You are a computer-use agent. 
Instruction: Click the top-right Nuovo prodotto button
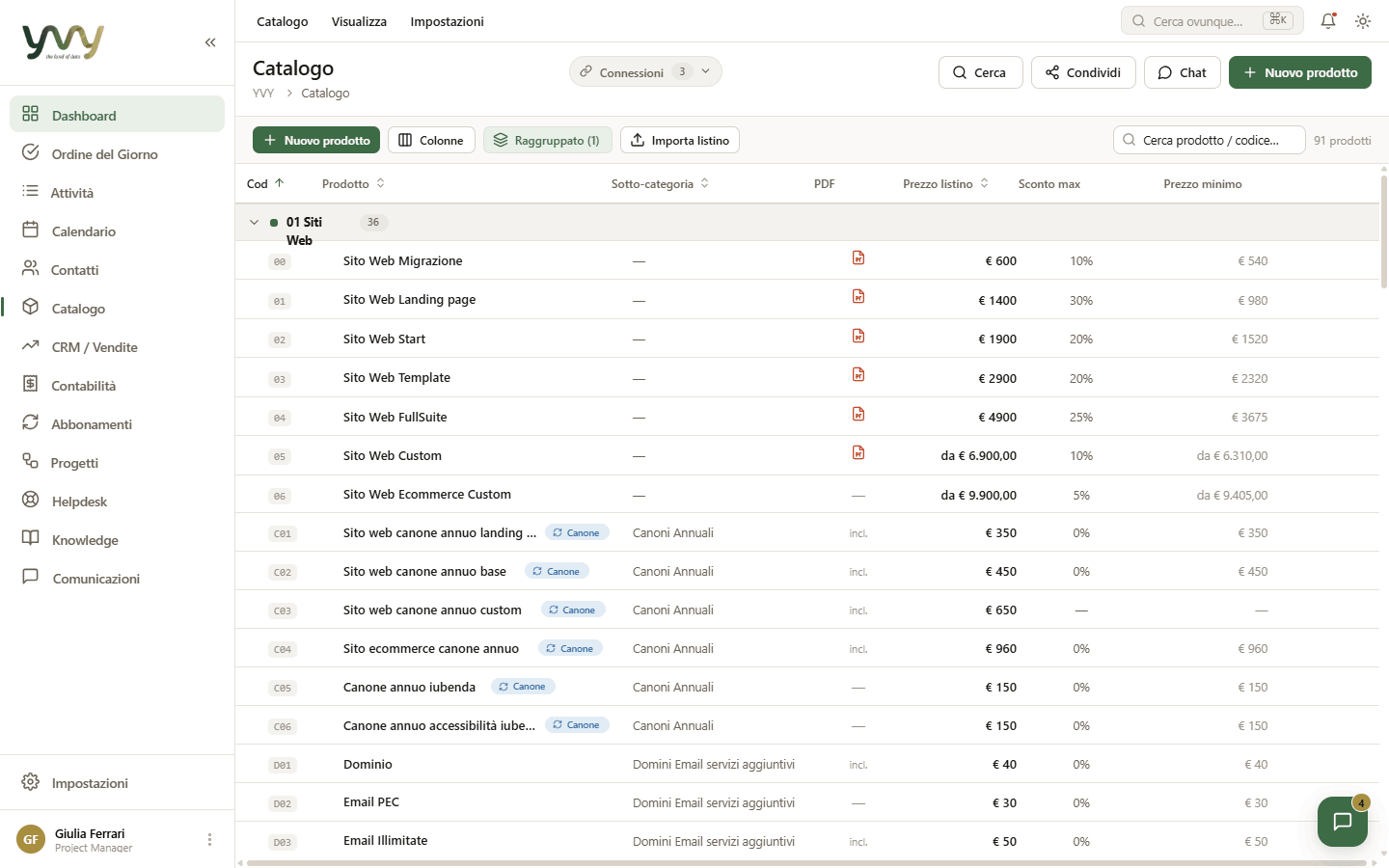tap(1299, 72)
